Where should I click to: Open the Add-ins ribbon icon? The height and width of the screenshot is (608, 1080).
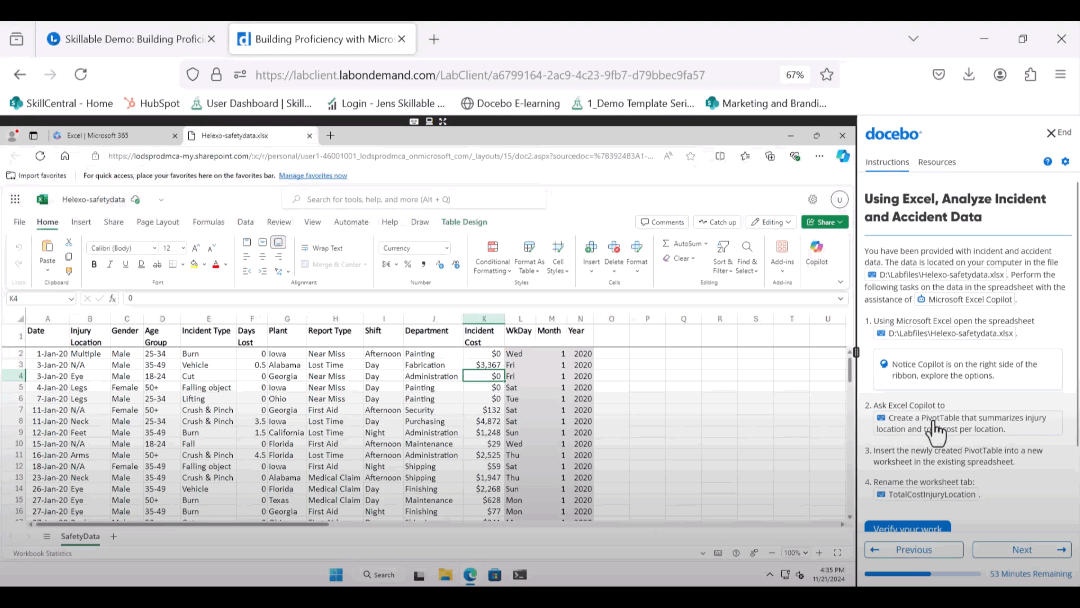pos(782,248)
